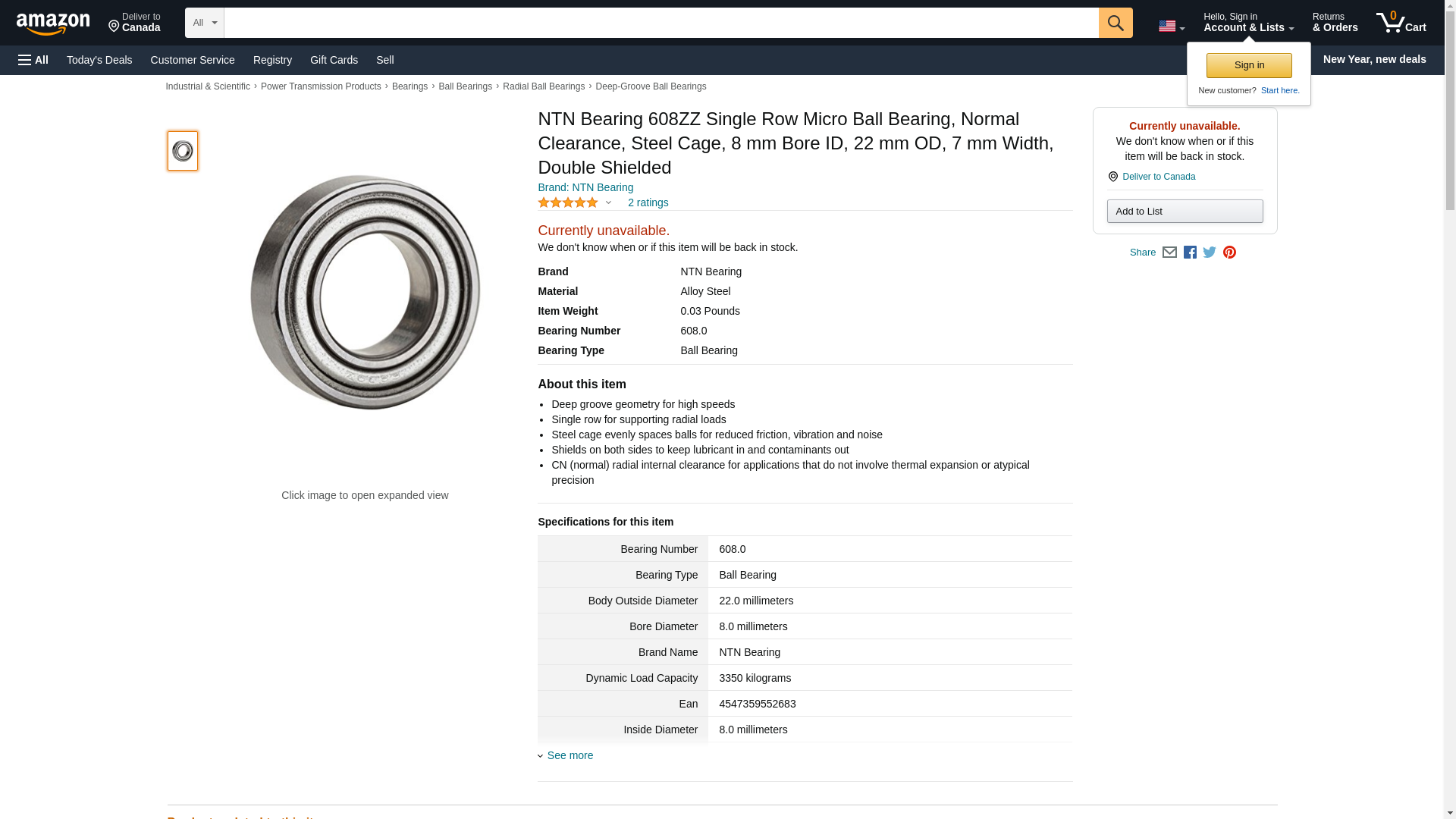The width and height of the screenshot is (1456, 819).
Task: Open the shopping cart
Action: [1401, 23]
